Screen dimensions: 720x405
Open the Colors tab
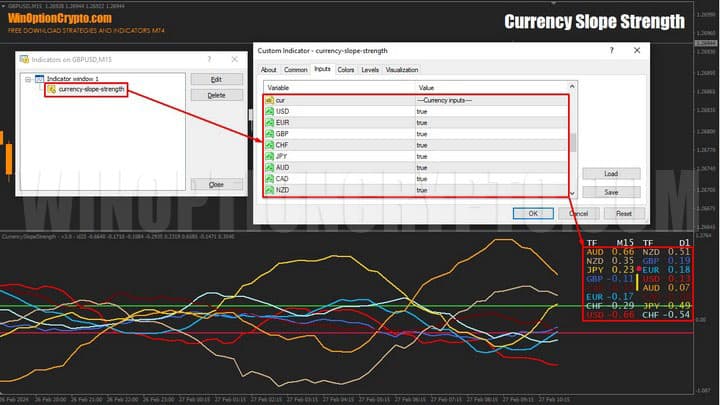345,70
